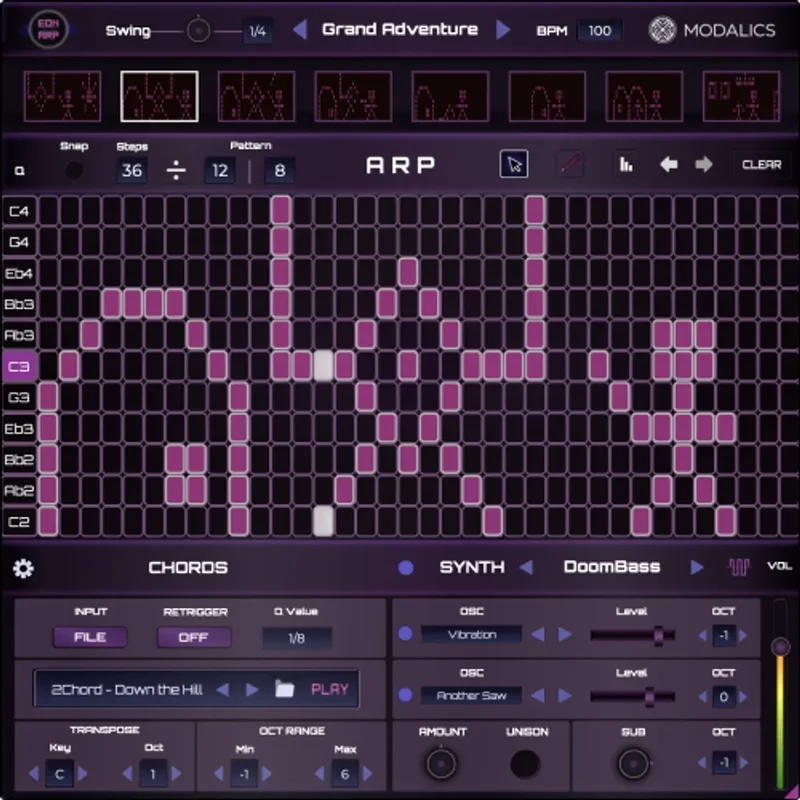The height and width of the screenshot is (800, 800).
Task: Next chord file after Down the Hill
Action: (x=252, y=690)
